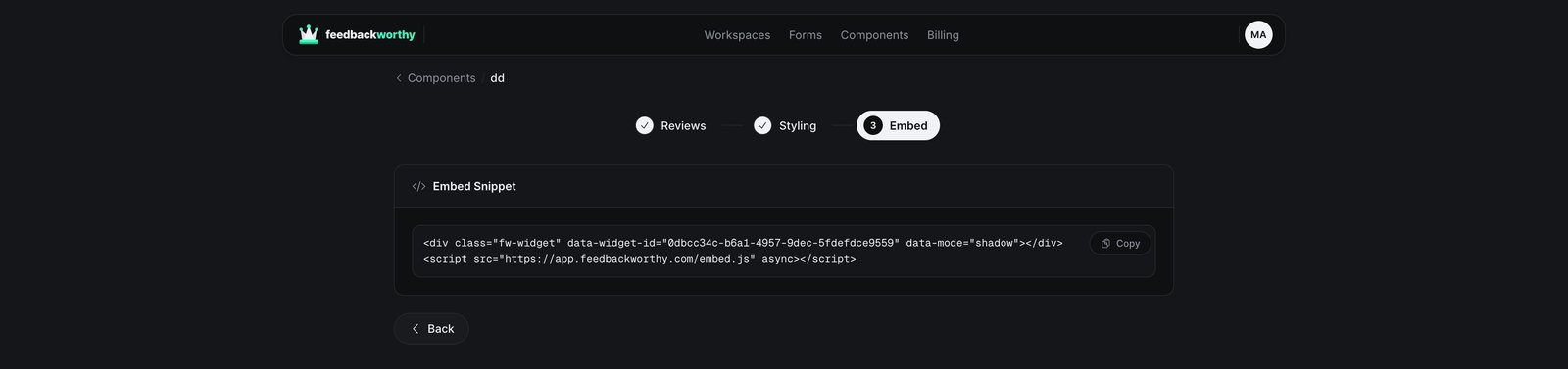Image resolution: width=1568 pixels, height=369 pixels.
Task: Click the Embed Snippet heading
Action: pos(474,186)
